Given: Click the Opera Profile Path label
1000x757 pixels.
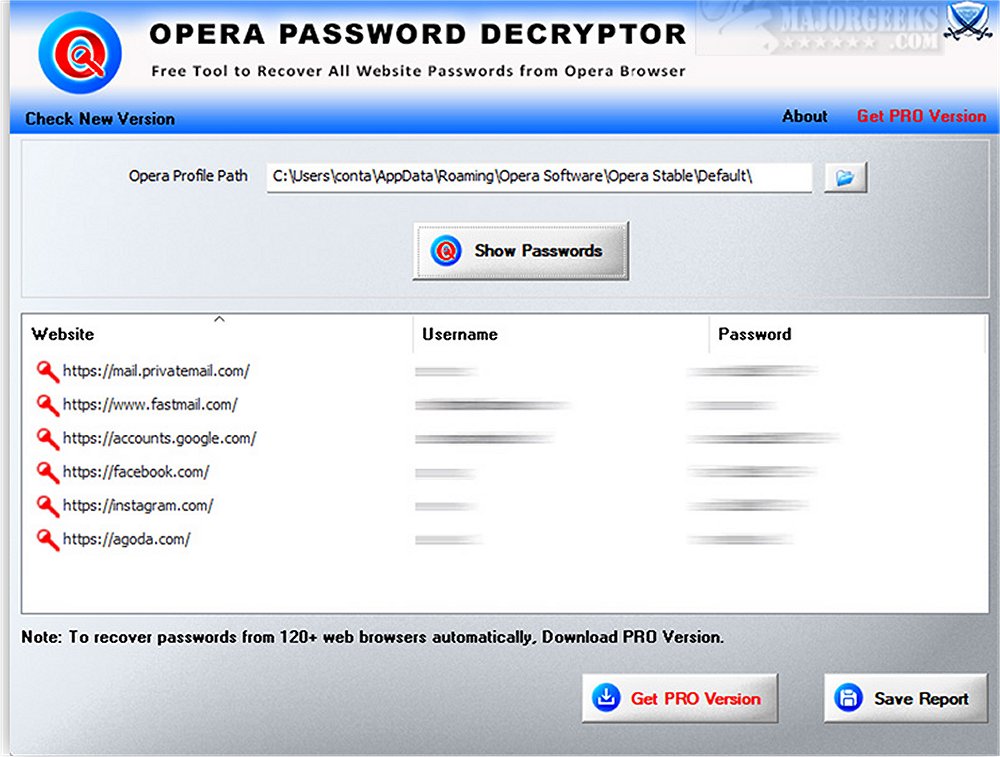Looking at the screenshot, I should pos(188,176).
